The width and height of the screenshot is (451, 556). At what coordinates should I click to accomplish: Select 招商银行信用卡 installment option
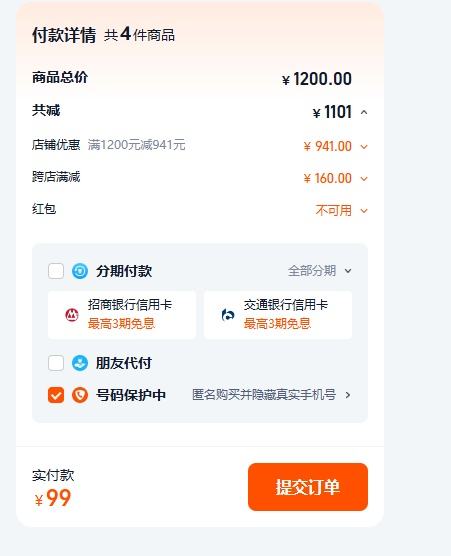122,315
